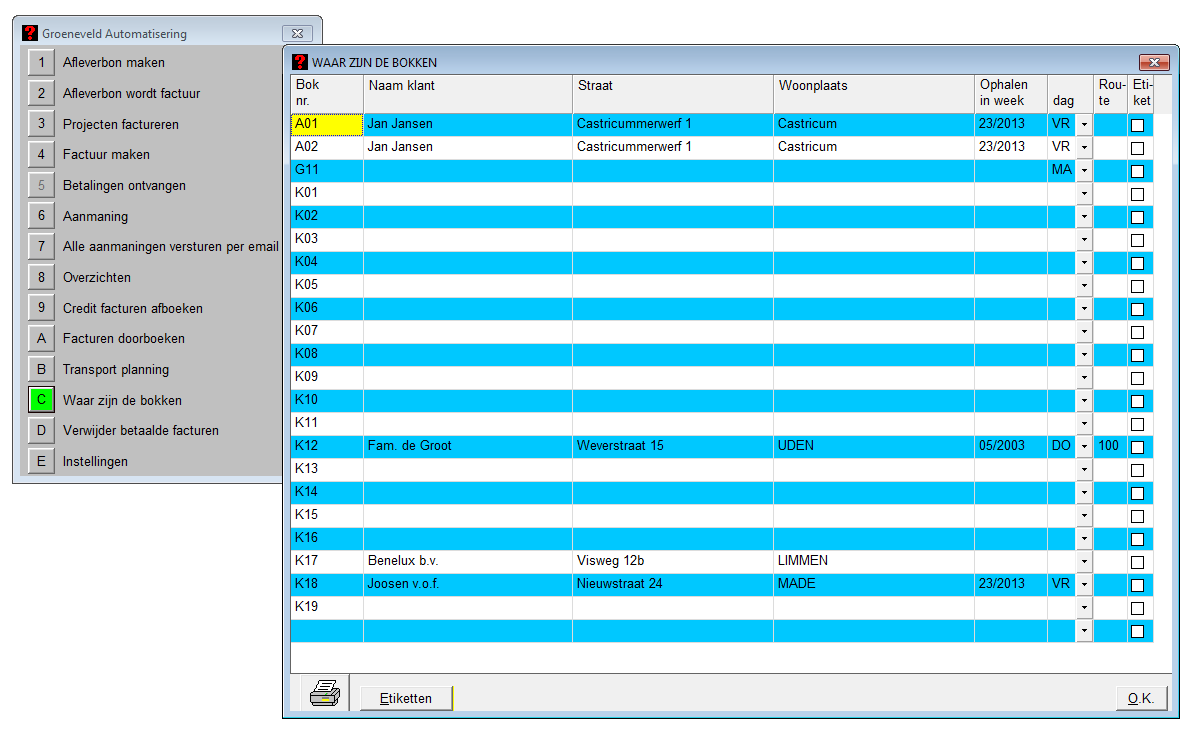Image resolution: width=1196 pixels, height=754 pixels.
Task: Open the dag dropdown for row A02
Action: [x=1084, y=148]
